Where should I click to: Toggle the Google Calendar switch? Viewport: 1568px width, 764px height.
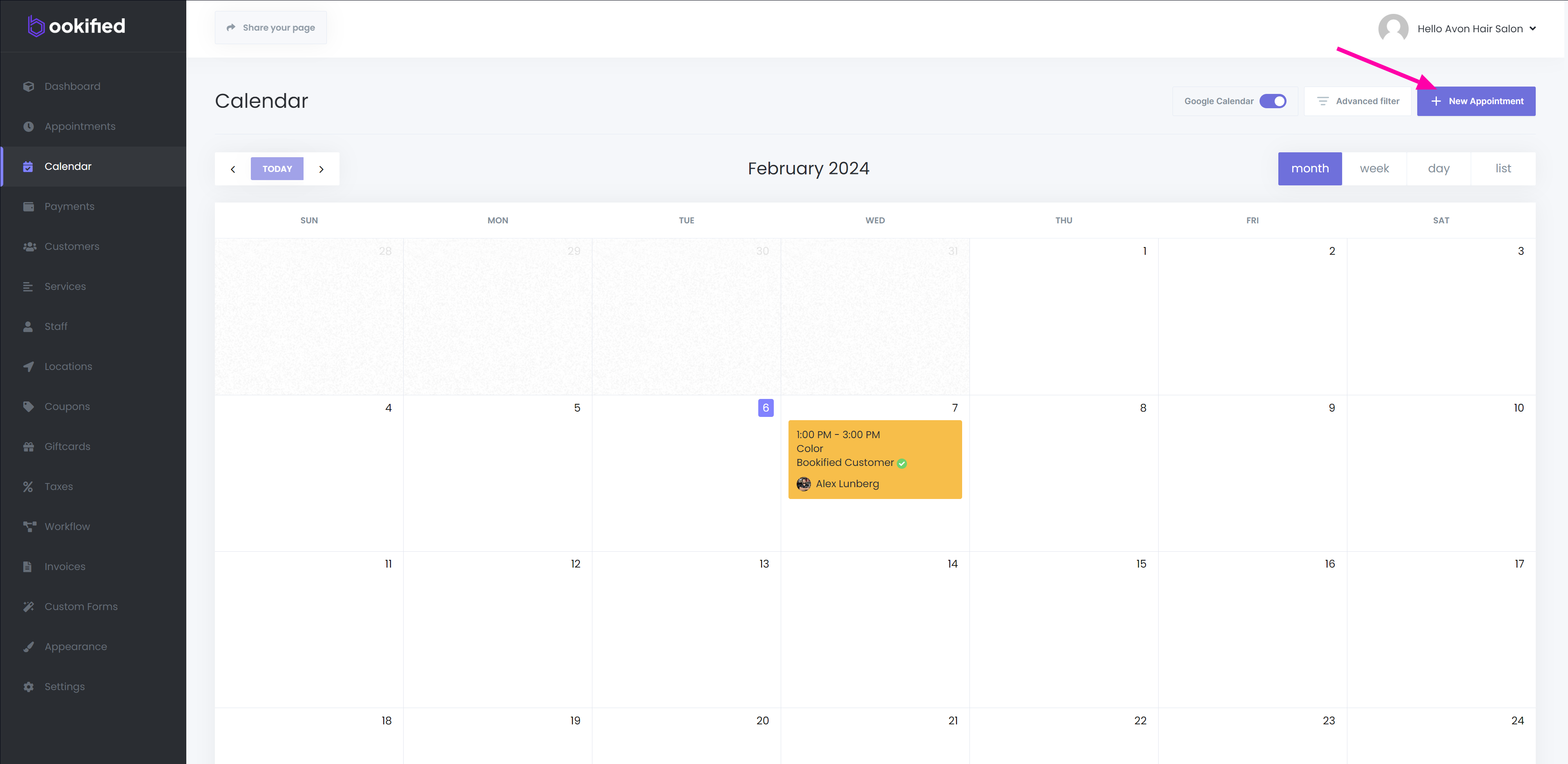[x=1272, y=101]
